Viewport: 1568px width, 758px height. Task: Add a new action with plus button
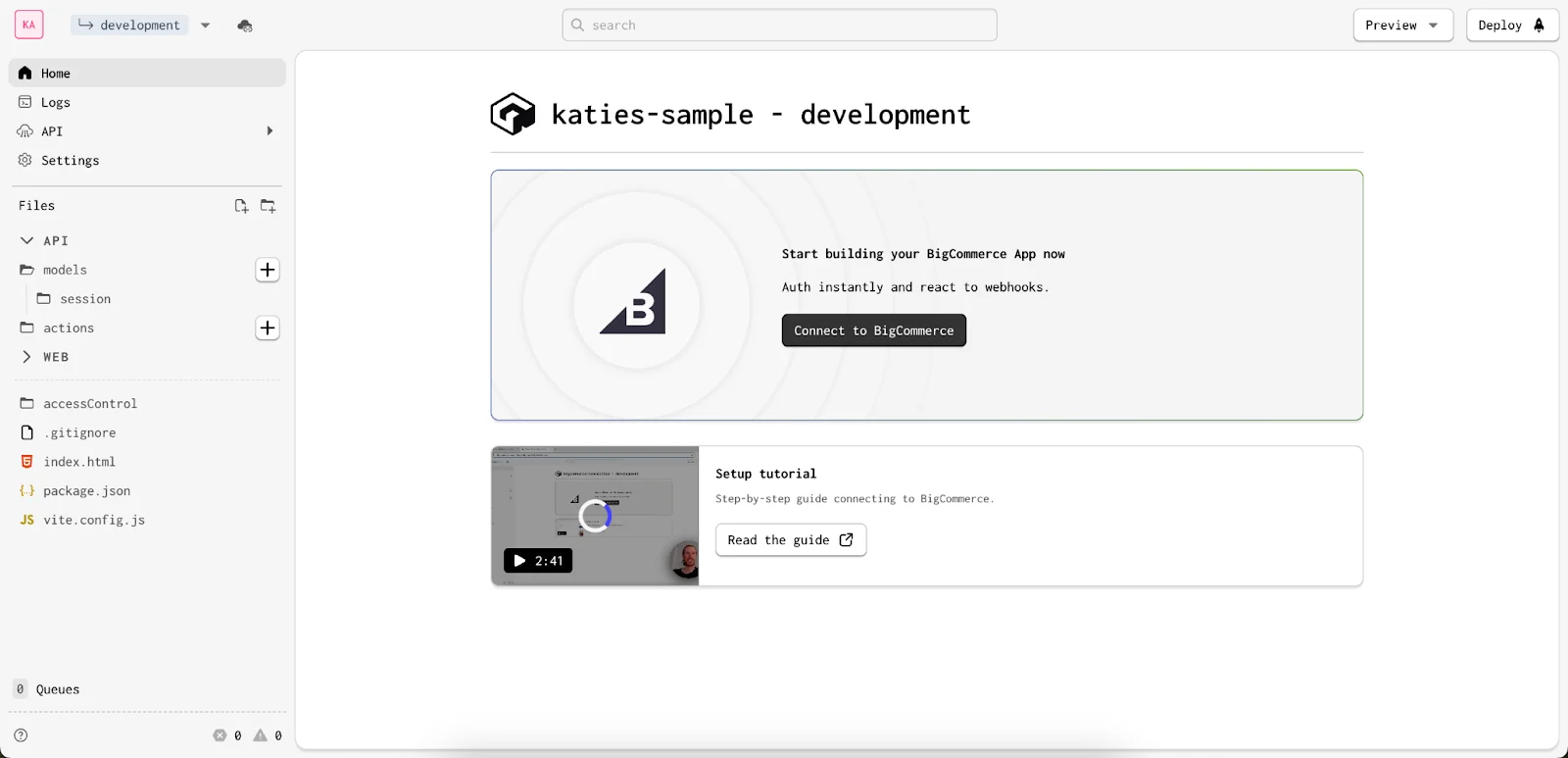(268, 328)
